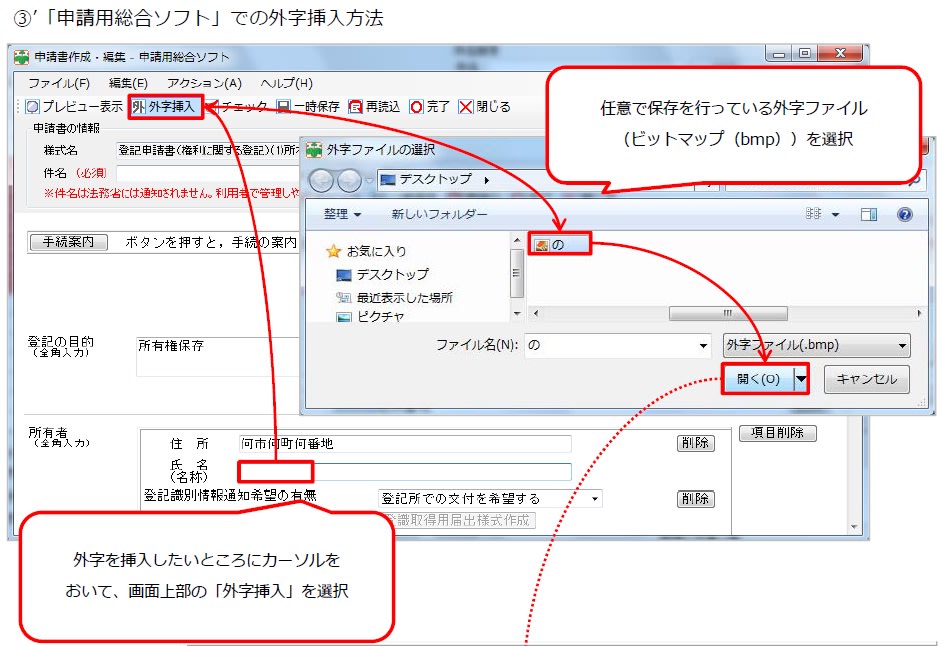
Task: Click the 再読込 reload icon
Action: pos(356,107)
